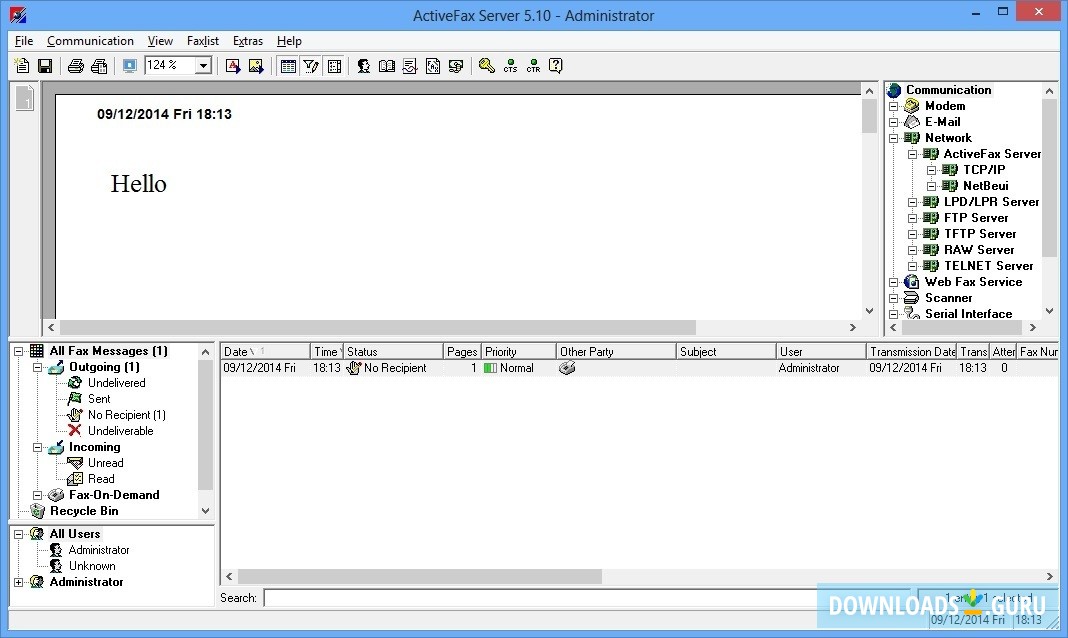Sort by the Status column header
Viewport: 1068px width, 638px height.
[393, 352]
